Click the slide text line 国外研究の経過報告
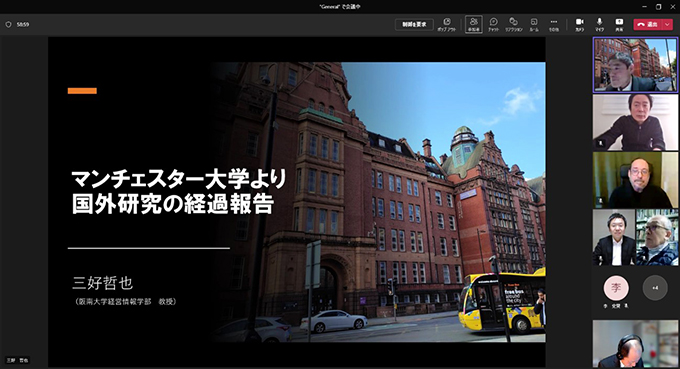Image resolution: width=680 pixels, height=369 pixels. click(x=173, y=204)
